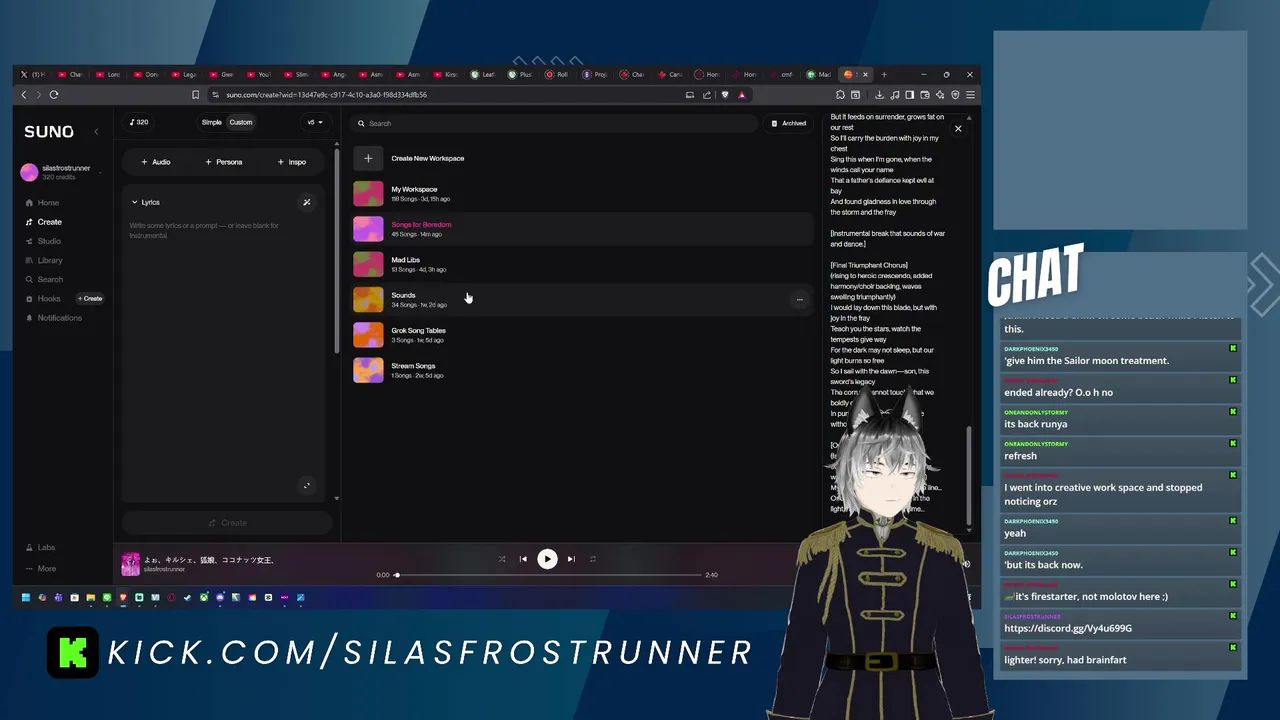Open the Grok Song Tables workspace
This screenshot has height=720, width=1280.
[x=585, y=335]
